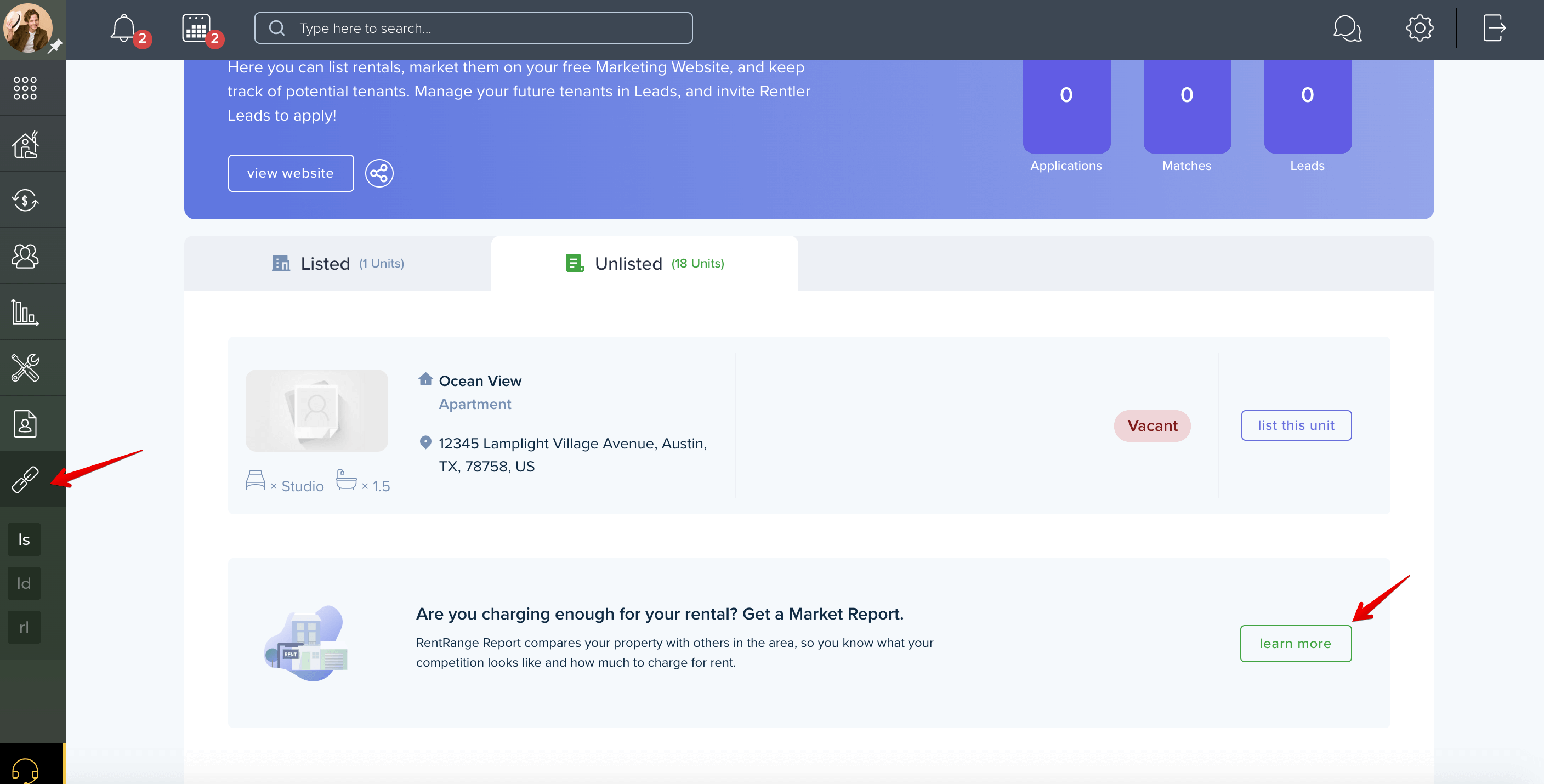Focus the search input field

coord(474,28)
